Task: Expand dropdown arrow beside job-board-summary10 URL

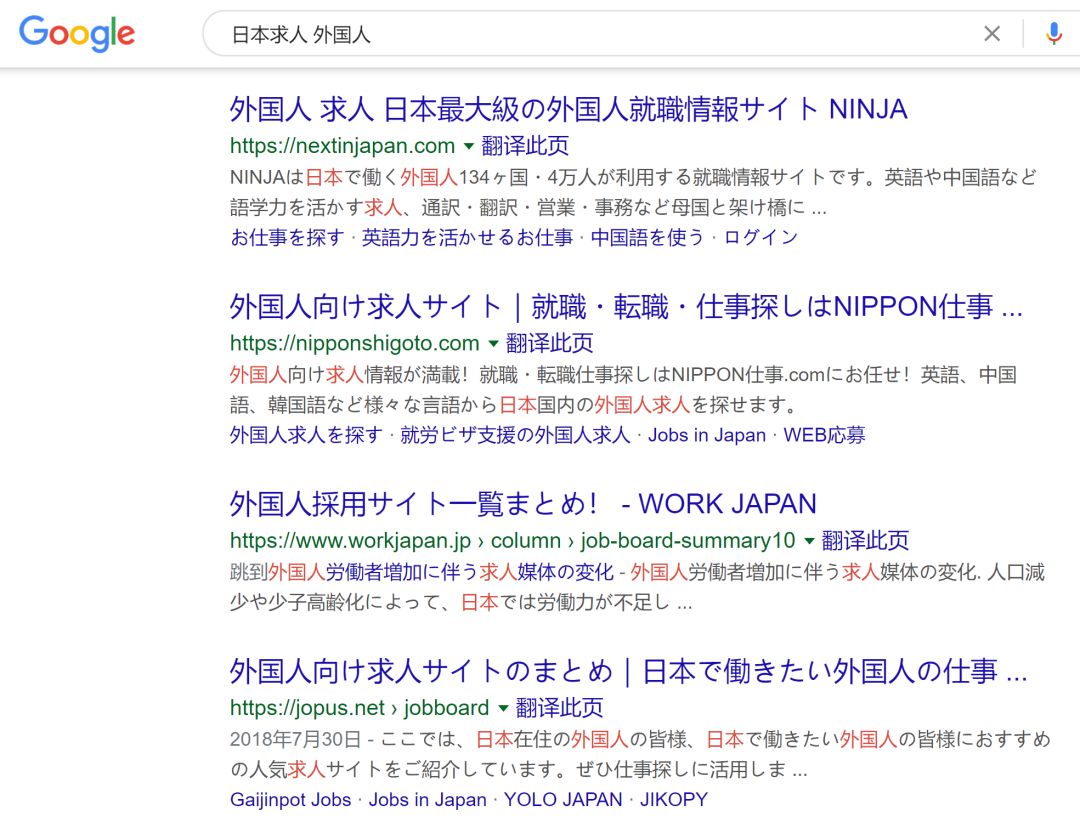Action: point(808,541)
